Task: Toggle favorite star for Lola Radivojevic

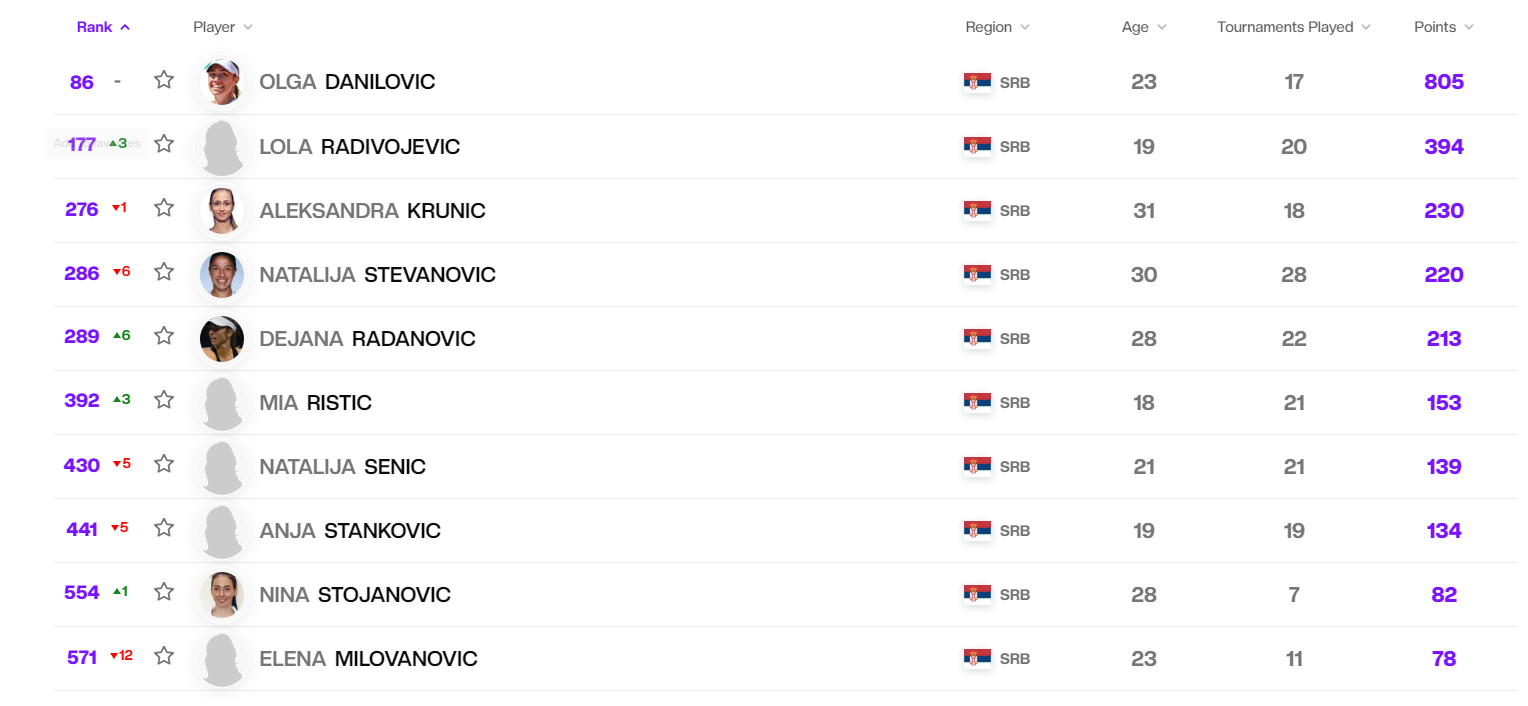Action: 164,144
